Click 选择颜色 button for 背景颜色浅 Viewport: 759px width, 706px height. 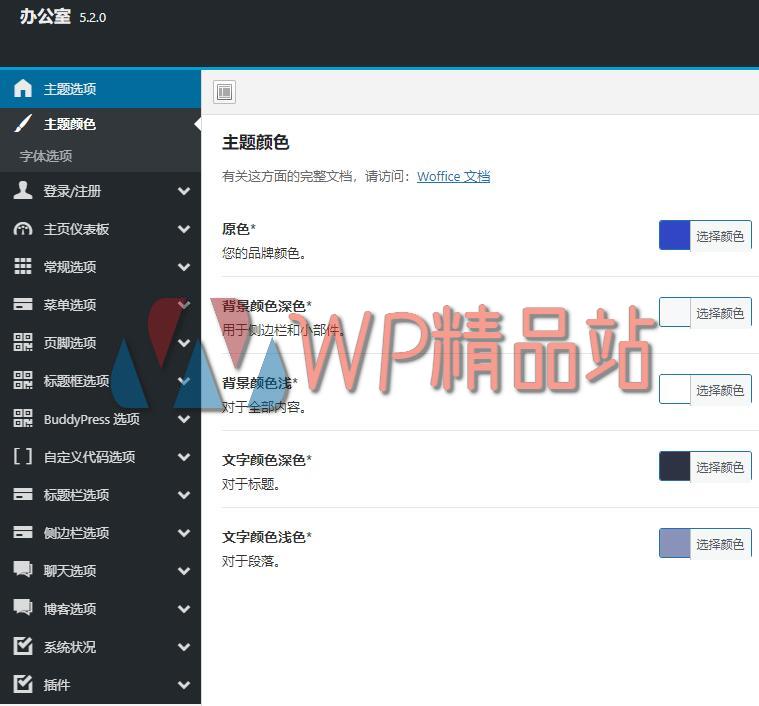(x=720, y=390)
